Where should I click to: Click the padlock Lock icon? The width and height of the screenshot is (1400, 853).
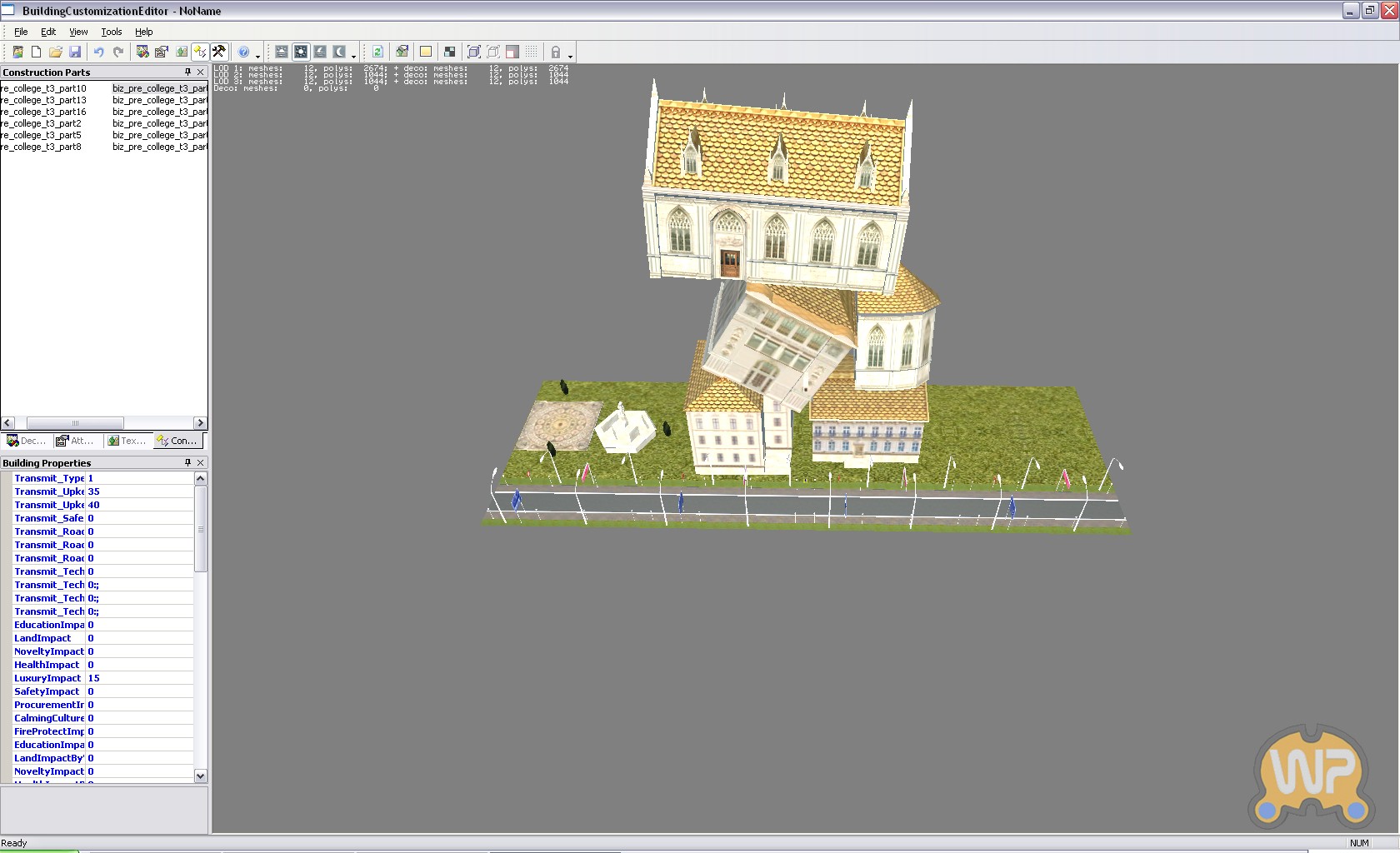point(556,52)
